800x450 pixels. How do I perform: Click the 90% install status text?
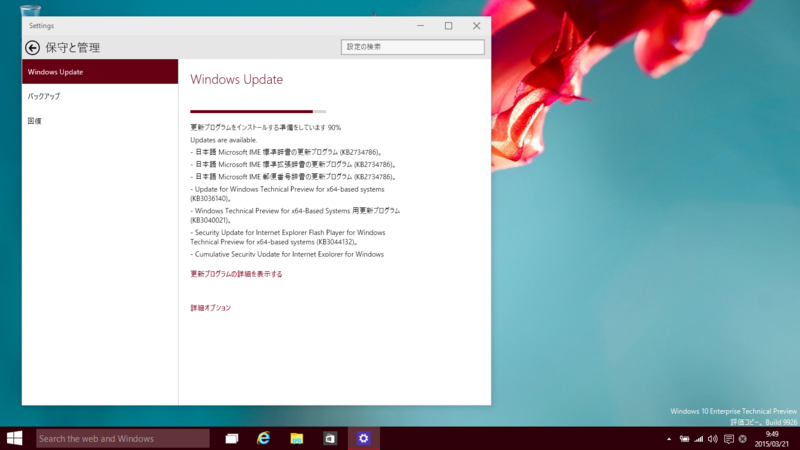pyautogui.click(x=266, y=128)
